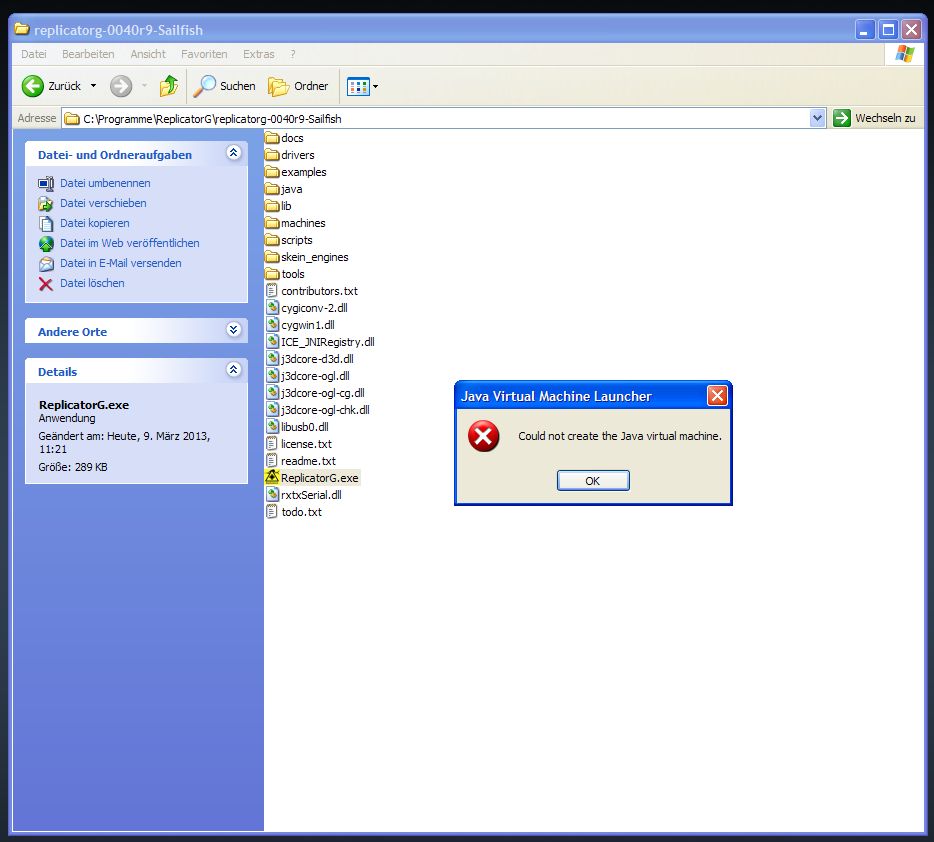934x842 pixels.
Task: Click Datei umbenennen link
Action: (105, 183)
